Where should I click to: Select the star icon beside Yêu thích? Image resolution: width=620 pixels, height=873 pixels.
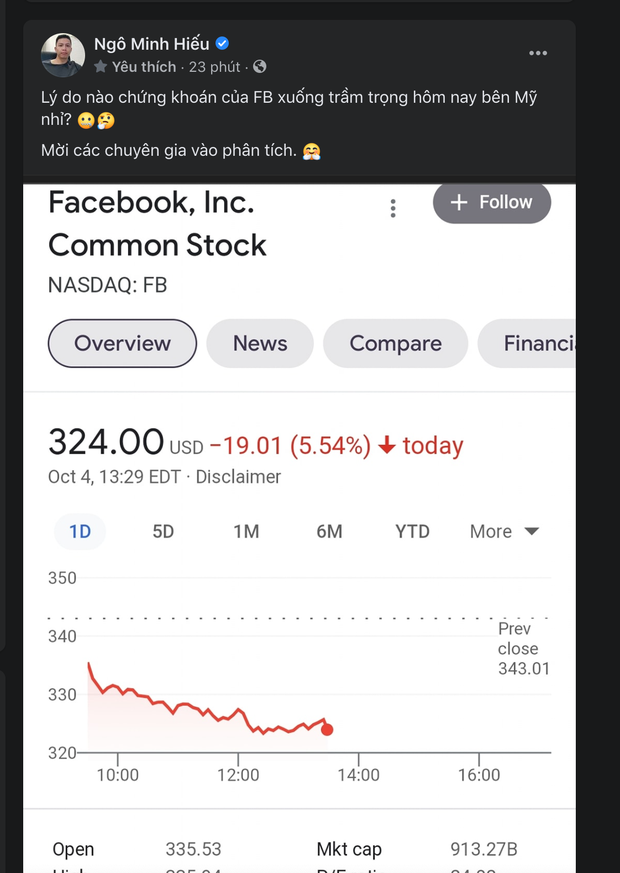pyautogui.click(x=101, y=67)
